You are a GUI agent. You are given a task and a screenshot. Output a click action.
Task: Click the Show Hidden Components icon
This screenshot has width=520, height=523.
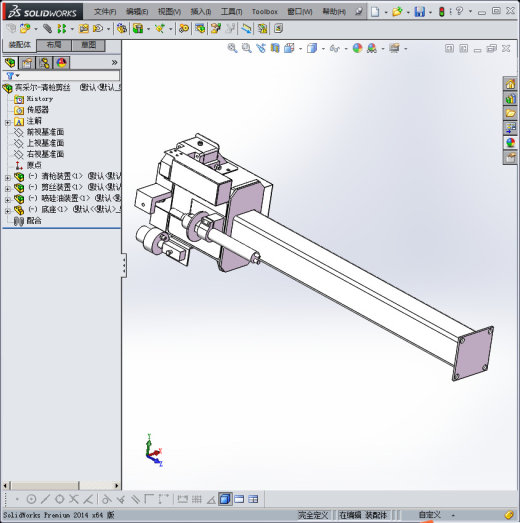(122, 29)
